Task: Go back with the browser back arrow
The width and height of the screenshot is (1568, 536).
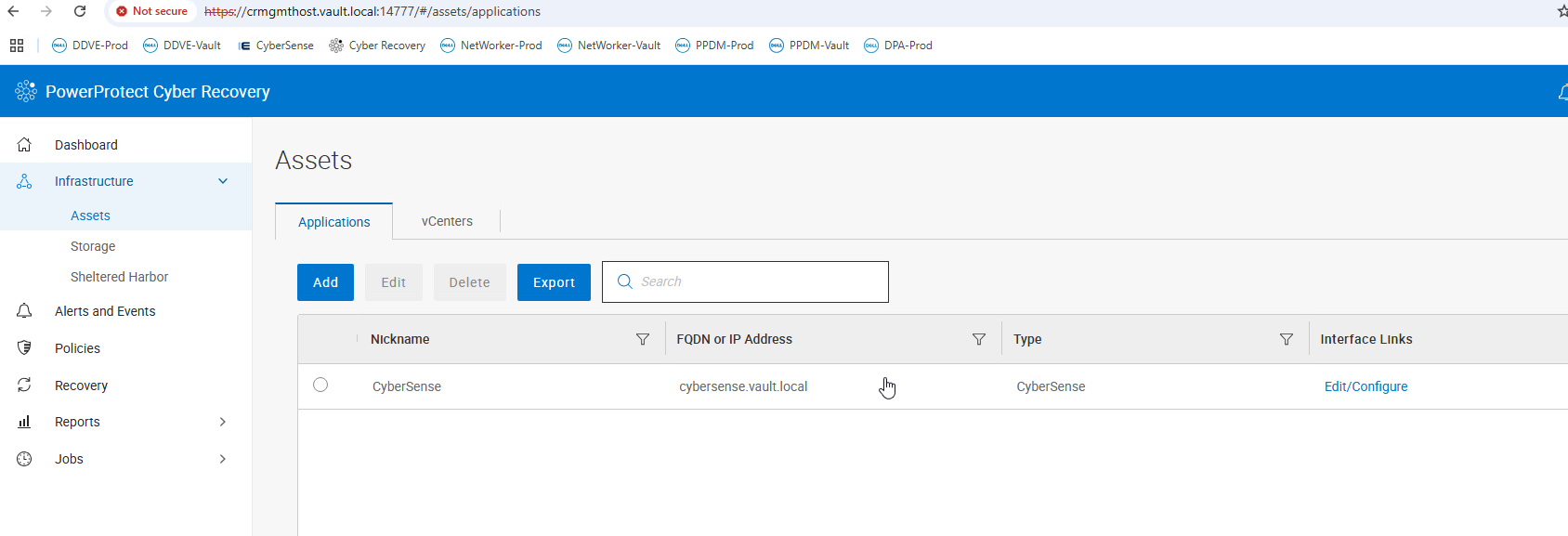Action: [x=13, y=11]
